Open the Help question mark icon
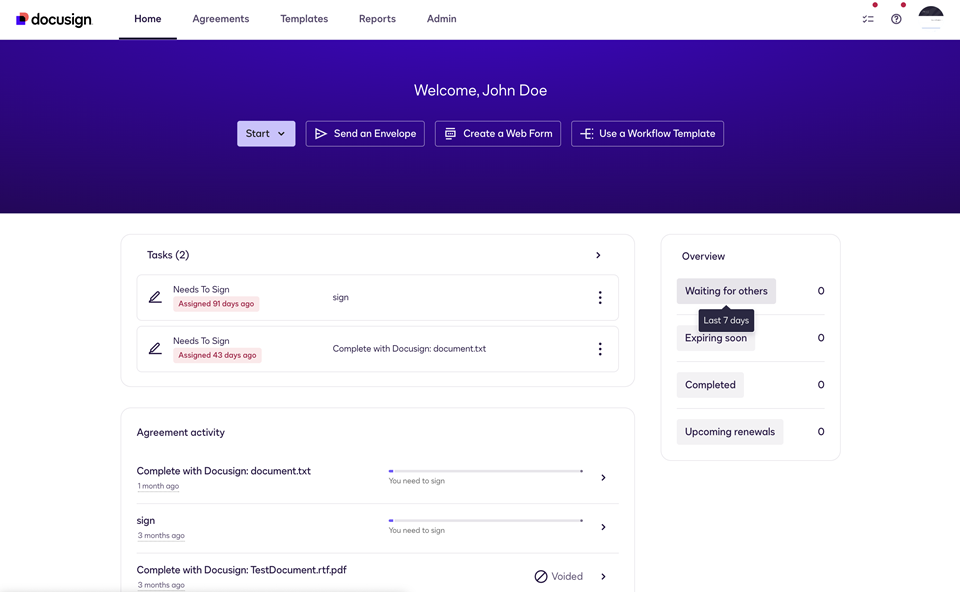 tap(896, 18)
